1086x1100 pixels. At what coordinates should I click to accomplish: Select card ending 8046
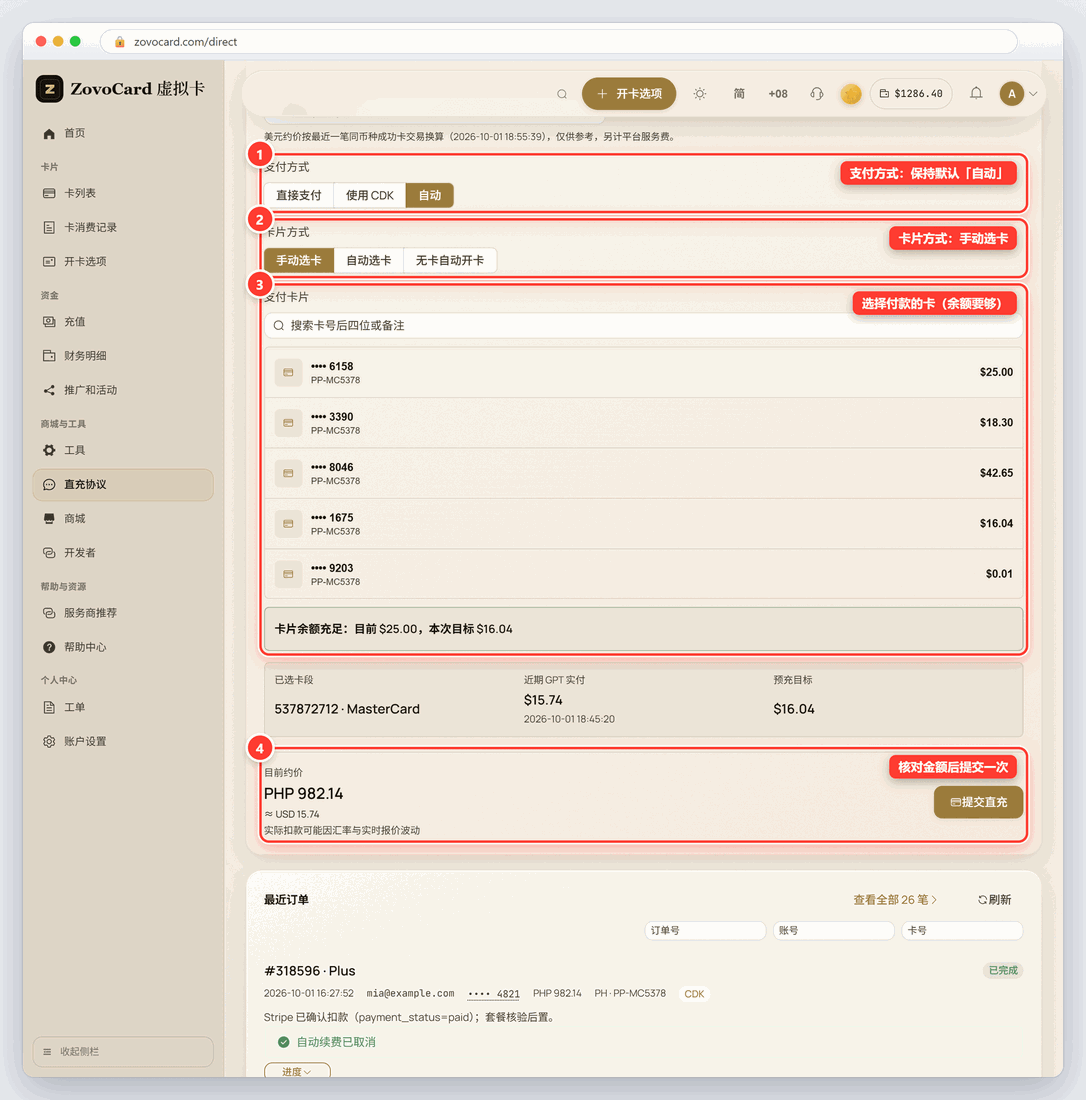(x=643, y=474)
